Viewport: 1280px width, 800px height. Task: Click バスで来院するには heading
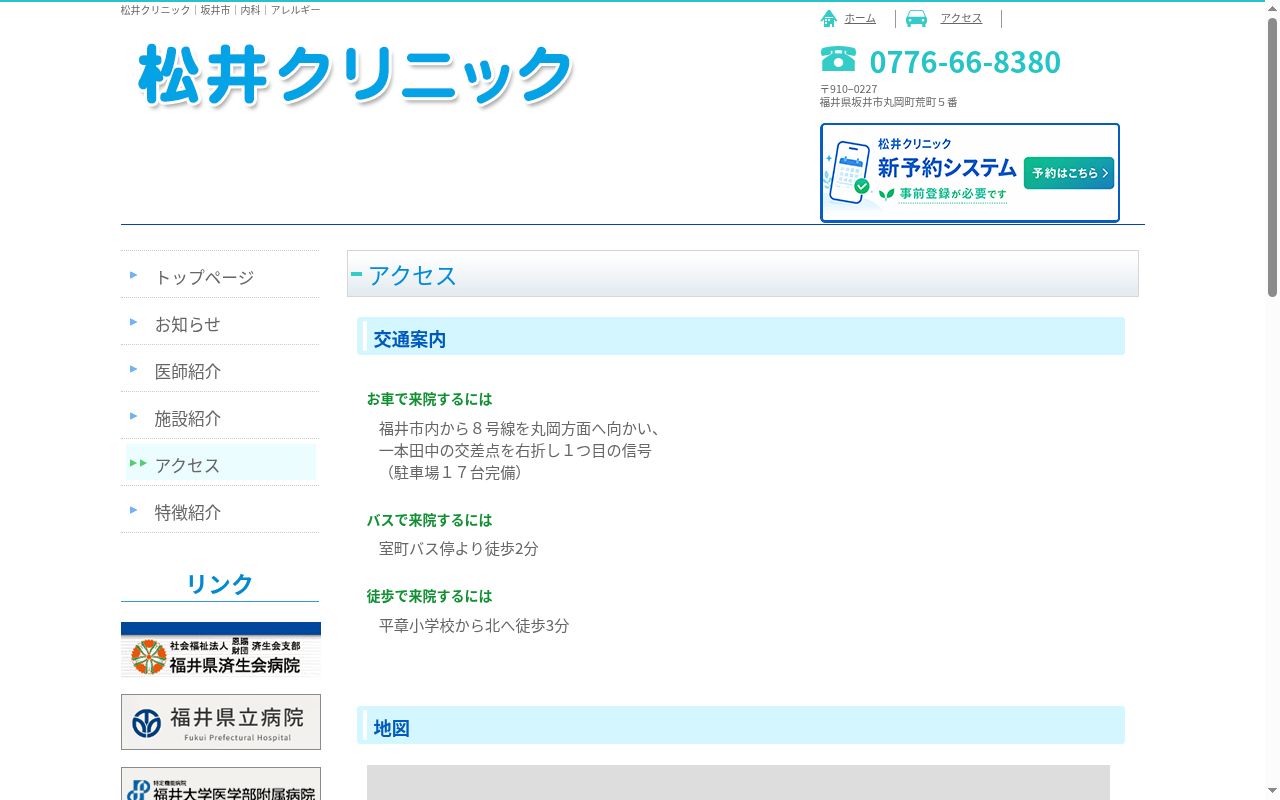coord(430,520)
